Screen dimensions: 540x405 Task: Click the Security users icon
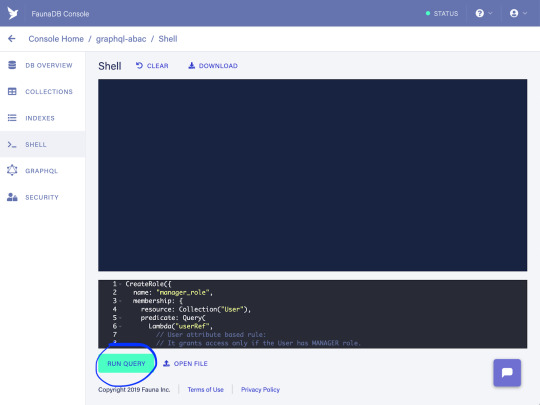click(12, 197)
